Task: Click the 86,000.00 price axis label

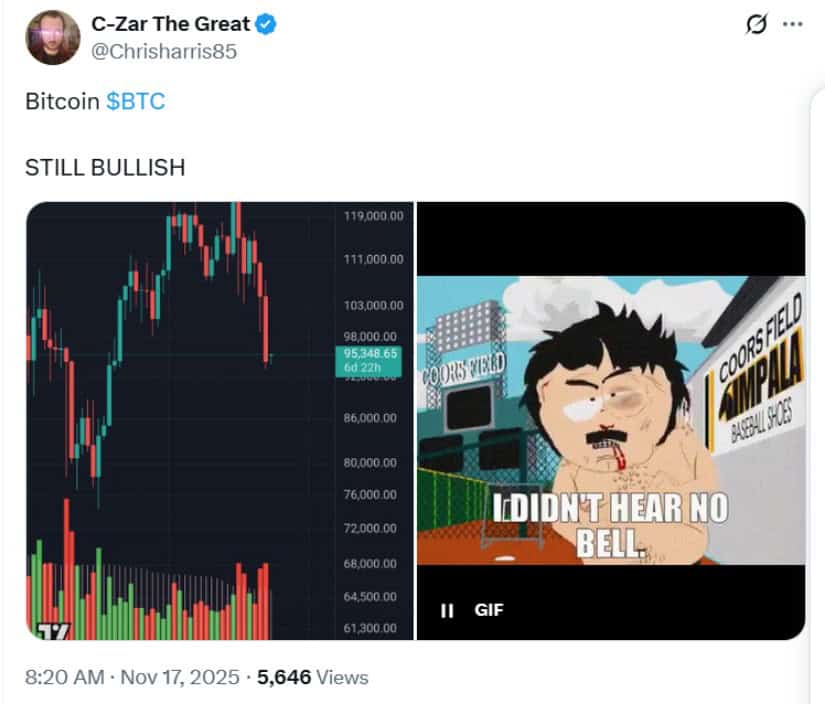Action: (372, 417)
